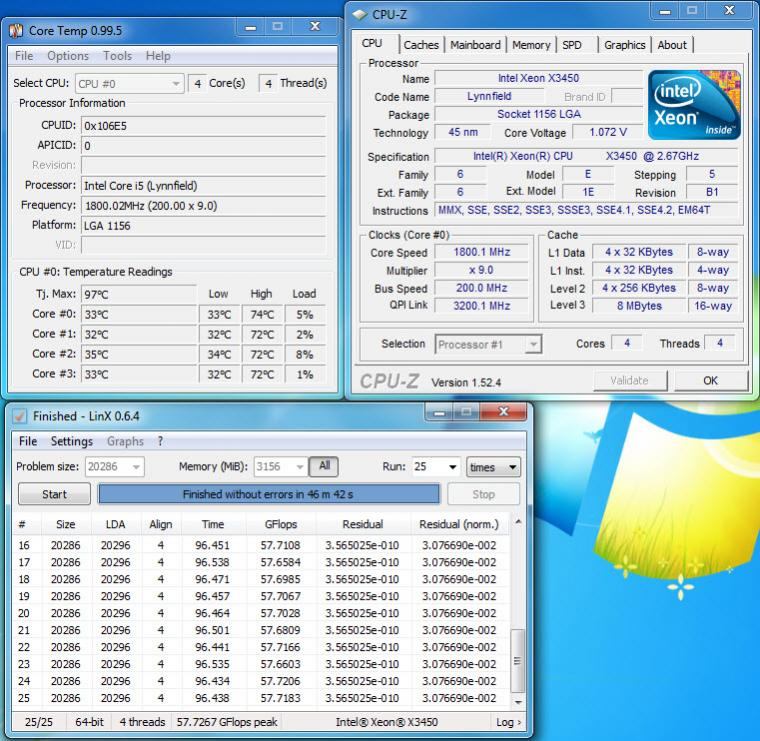Switch to Memory tab in CPU-Z
Viewport: 760px width, 741px height.
[531, 45]
